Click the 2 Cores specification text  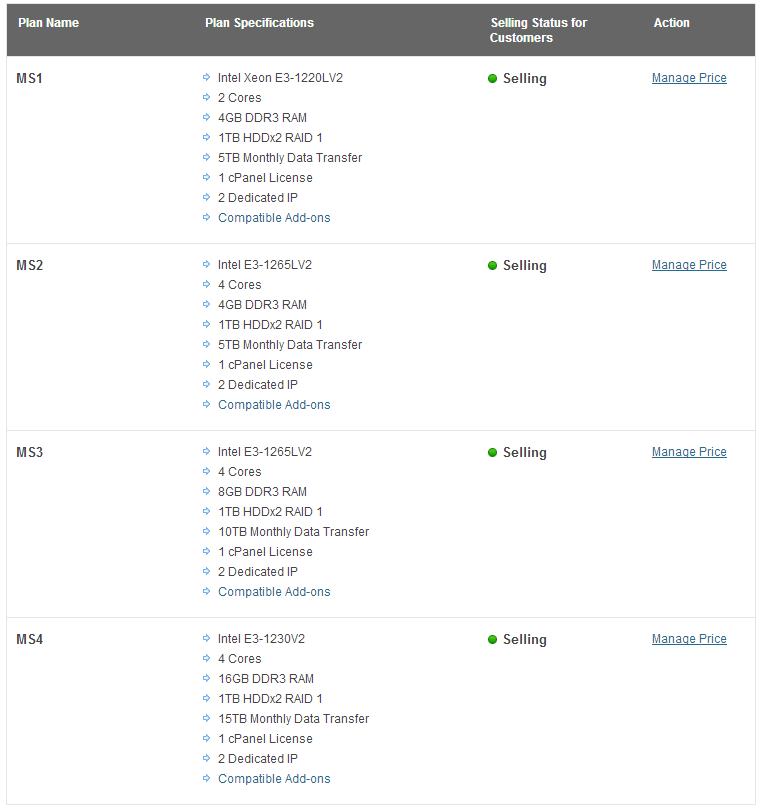[x=239, y=98]
